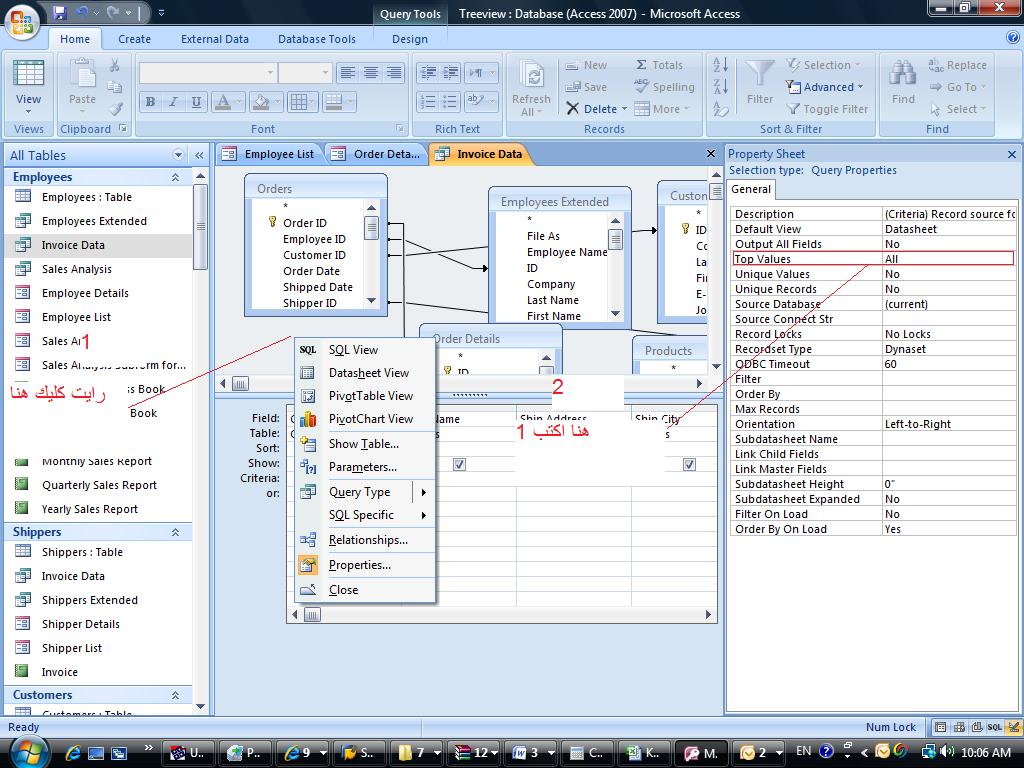
Task: Open the Create ribbon tab
Action: [x=135, y=39]
